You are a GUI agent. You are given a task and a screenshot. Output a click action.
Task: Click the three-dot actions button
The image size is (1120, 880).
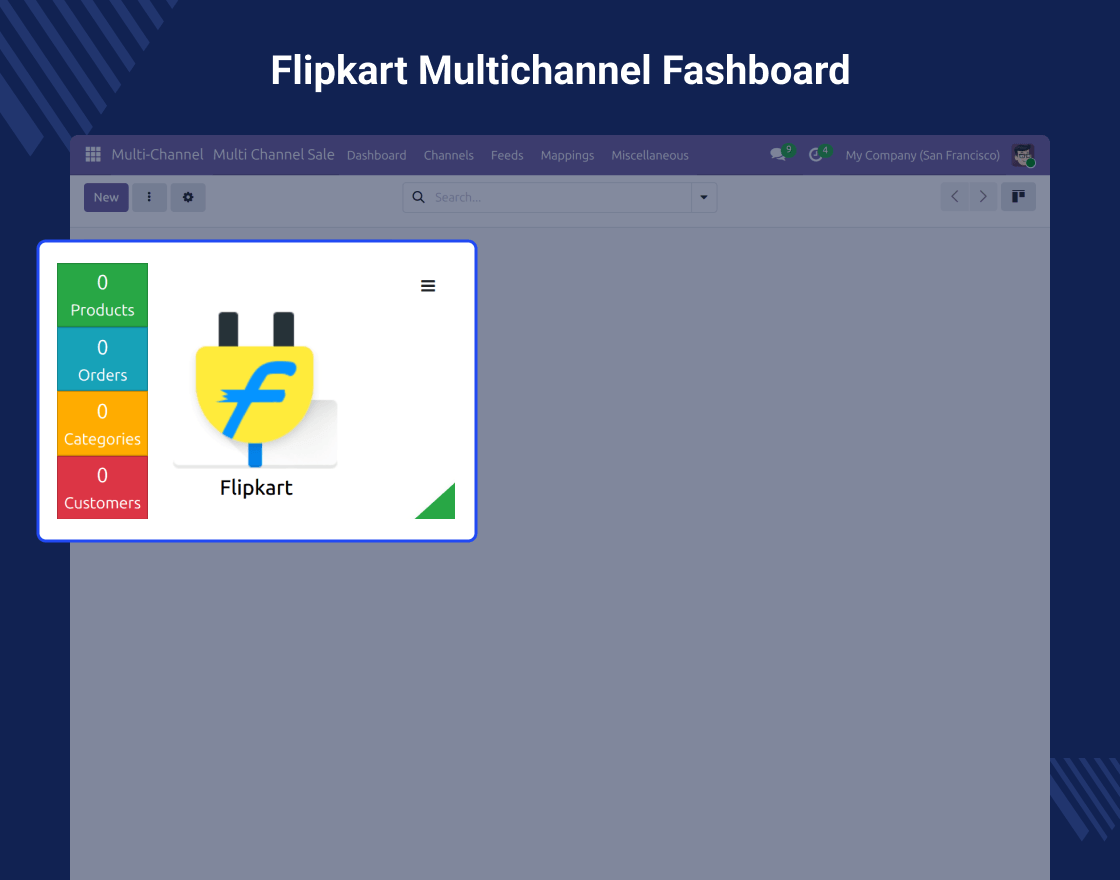click(149, 197)
